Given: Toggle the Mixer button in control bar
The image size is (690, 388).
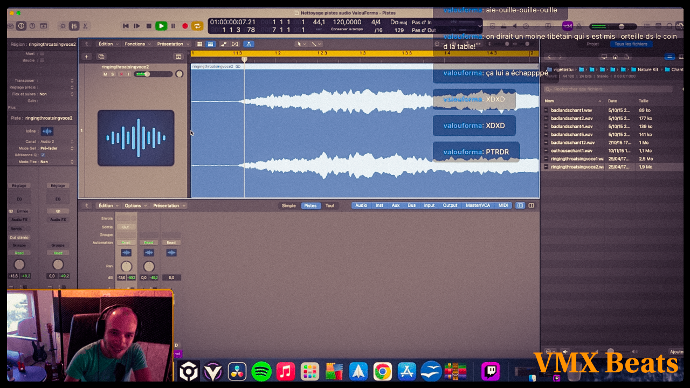Looking at the screenshot, I should pyautogui.click(x=74, y=26).
